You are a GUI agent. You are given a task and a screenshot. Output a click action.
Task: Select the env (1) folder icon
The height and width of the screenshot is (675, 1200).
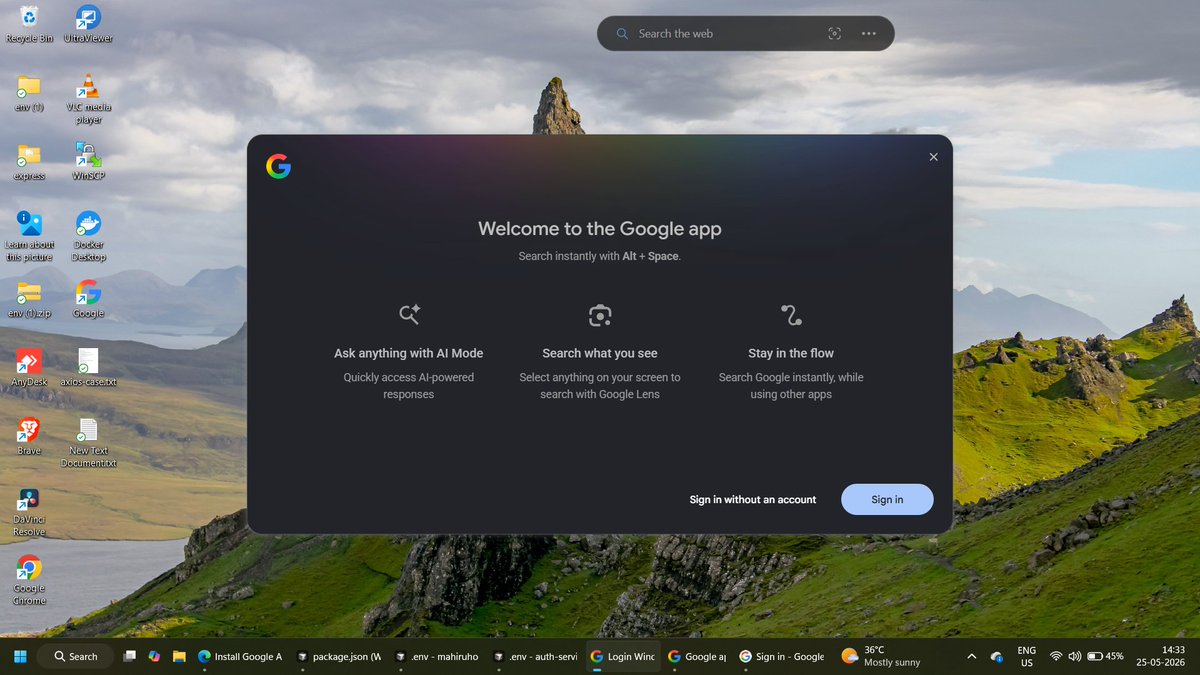click(29, 93)
